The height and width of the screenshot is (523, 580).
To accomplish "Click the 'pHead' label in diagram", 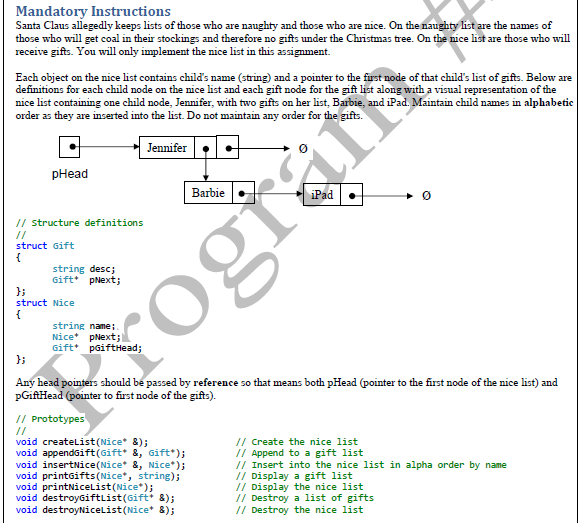I will tap(70, 173).
